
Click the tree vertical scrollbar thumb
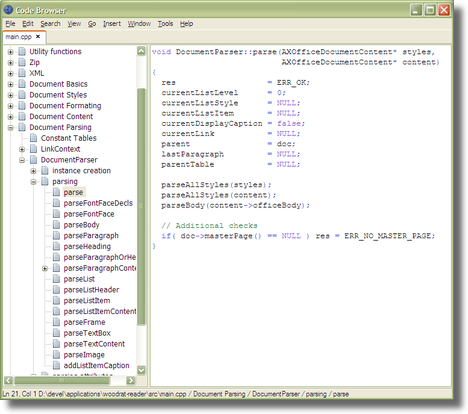pyautogui.click(x=141, y=206)
